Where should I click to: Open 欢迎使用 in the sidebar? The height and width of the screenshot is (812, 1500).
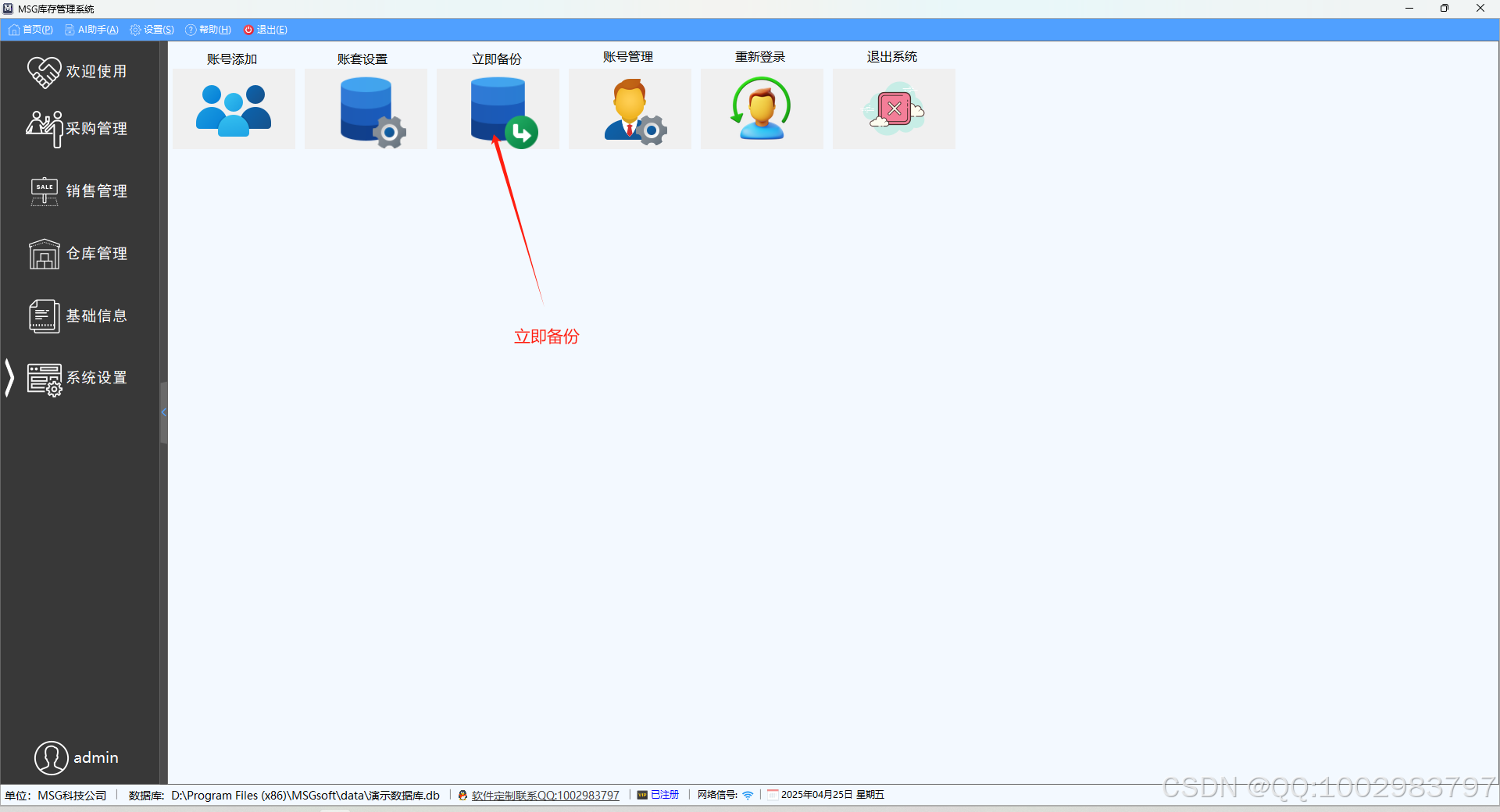[x=78, y=71]
